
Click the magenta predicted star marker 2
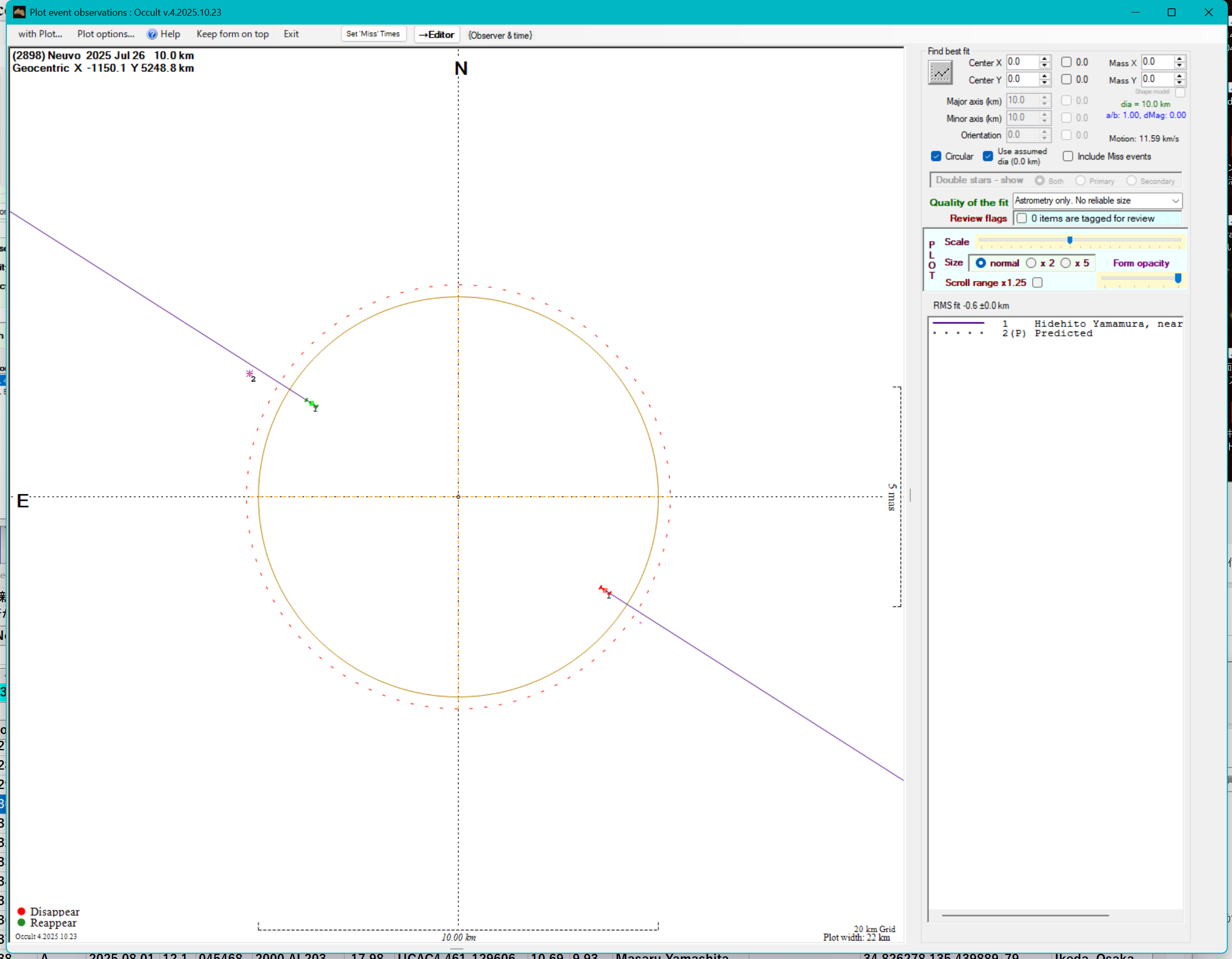249,374
